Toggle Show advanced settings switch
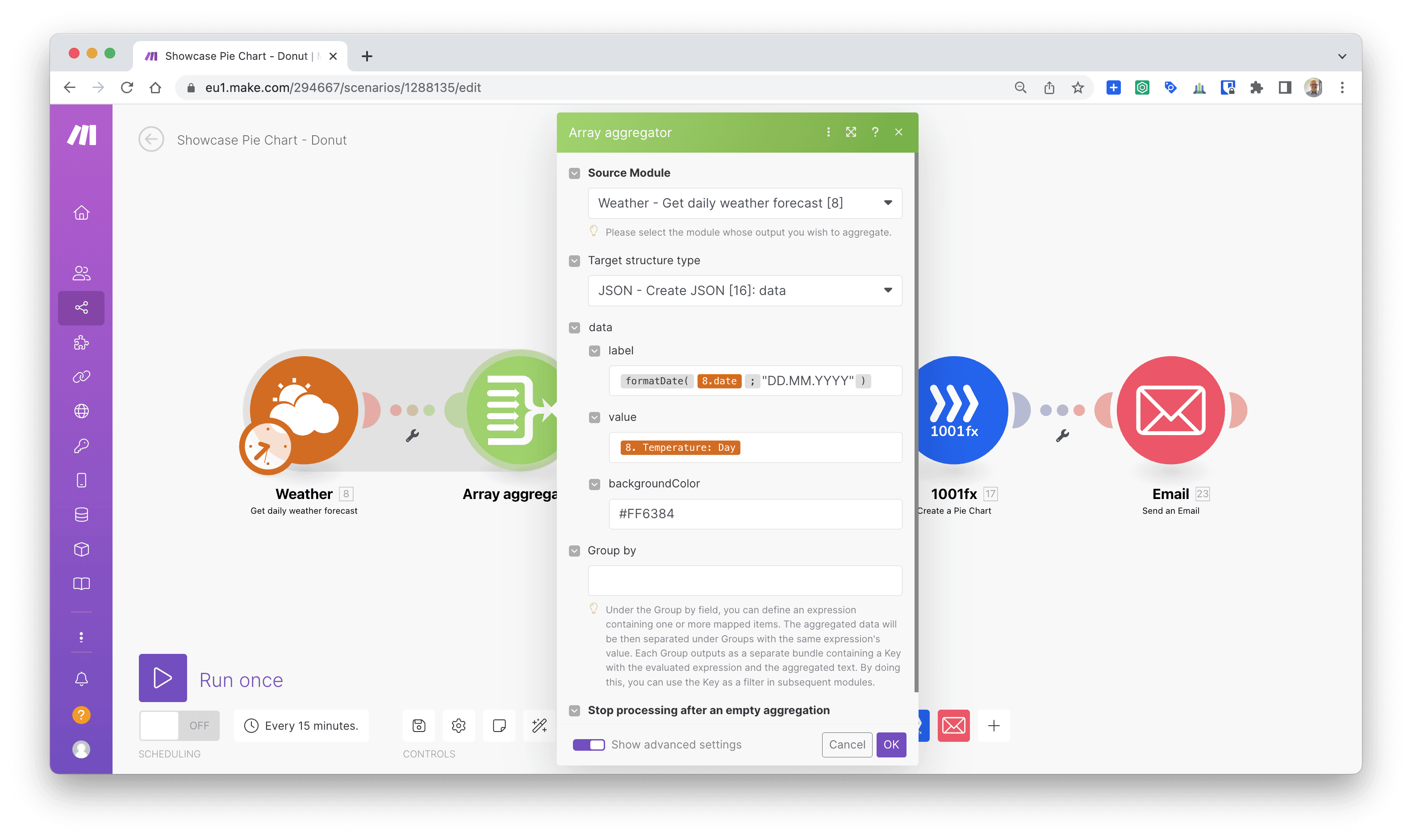The image size is (1412, 840). [x=588, y=744]
